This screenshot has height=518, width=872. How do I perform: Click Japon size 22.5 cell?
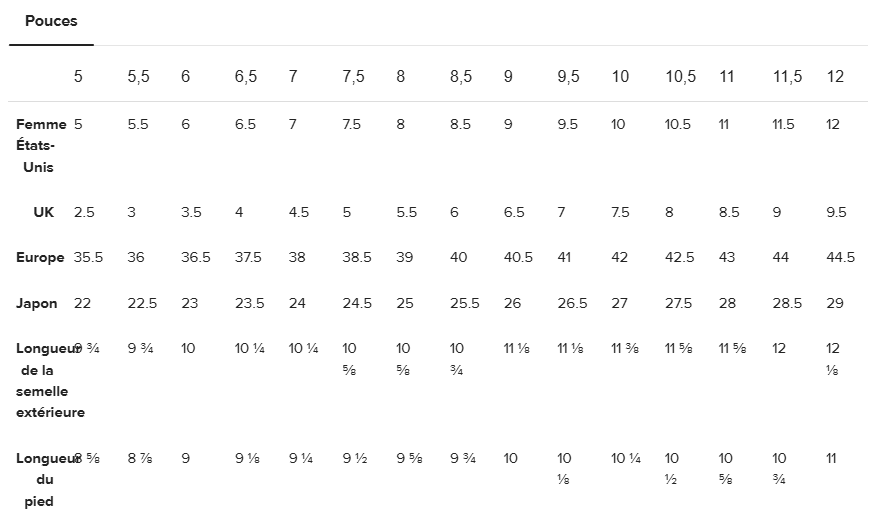click(142, 303)
